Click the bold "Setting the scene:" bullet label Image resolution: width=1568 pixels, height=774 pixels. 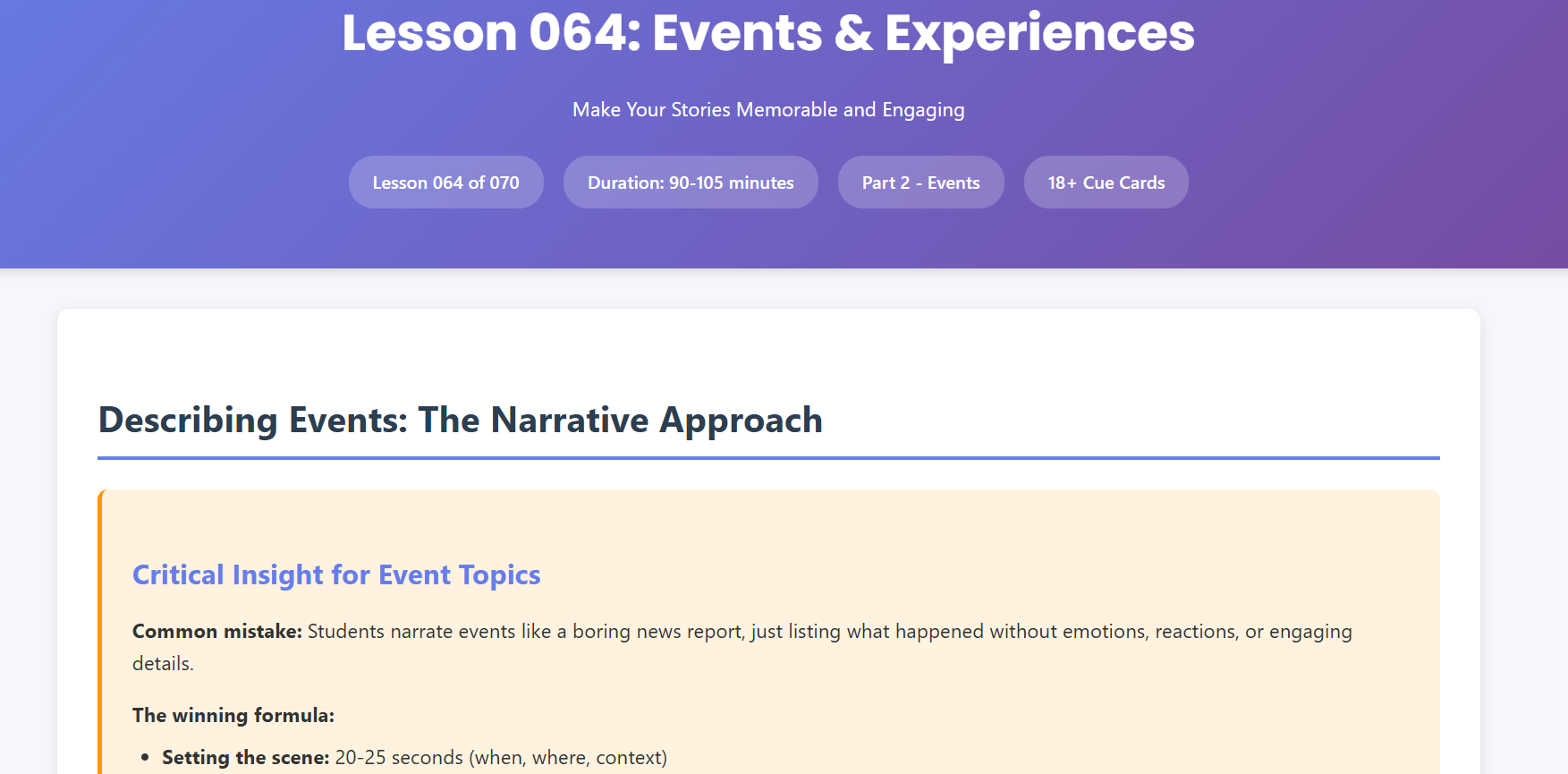point(246,758)
